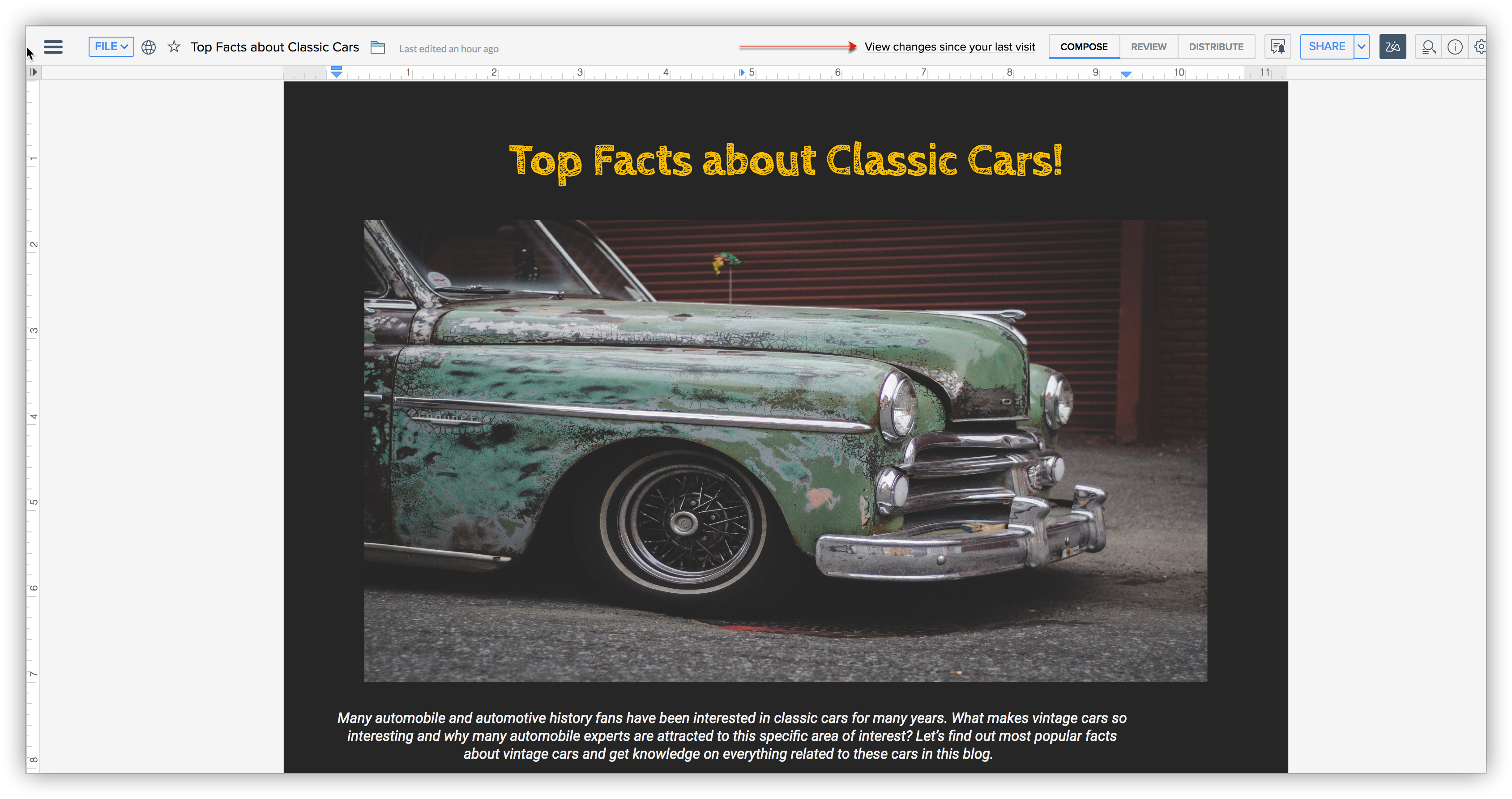This screenshot has height=799, width=1512.
Task: Click the globe web publish icon
Action: point(149,47)
